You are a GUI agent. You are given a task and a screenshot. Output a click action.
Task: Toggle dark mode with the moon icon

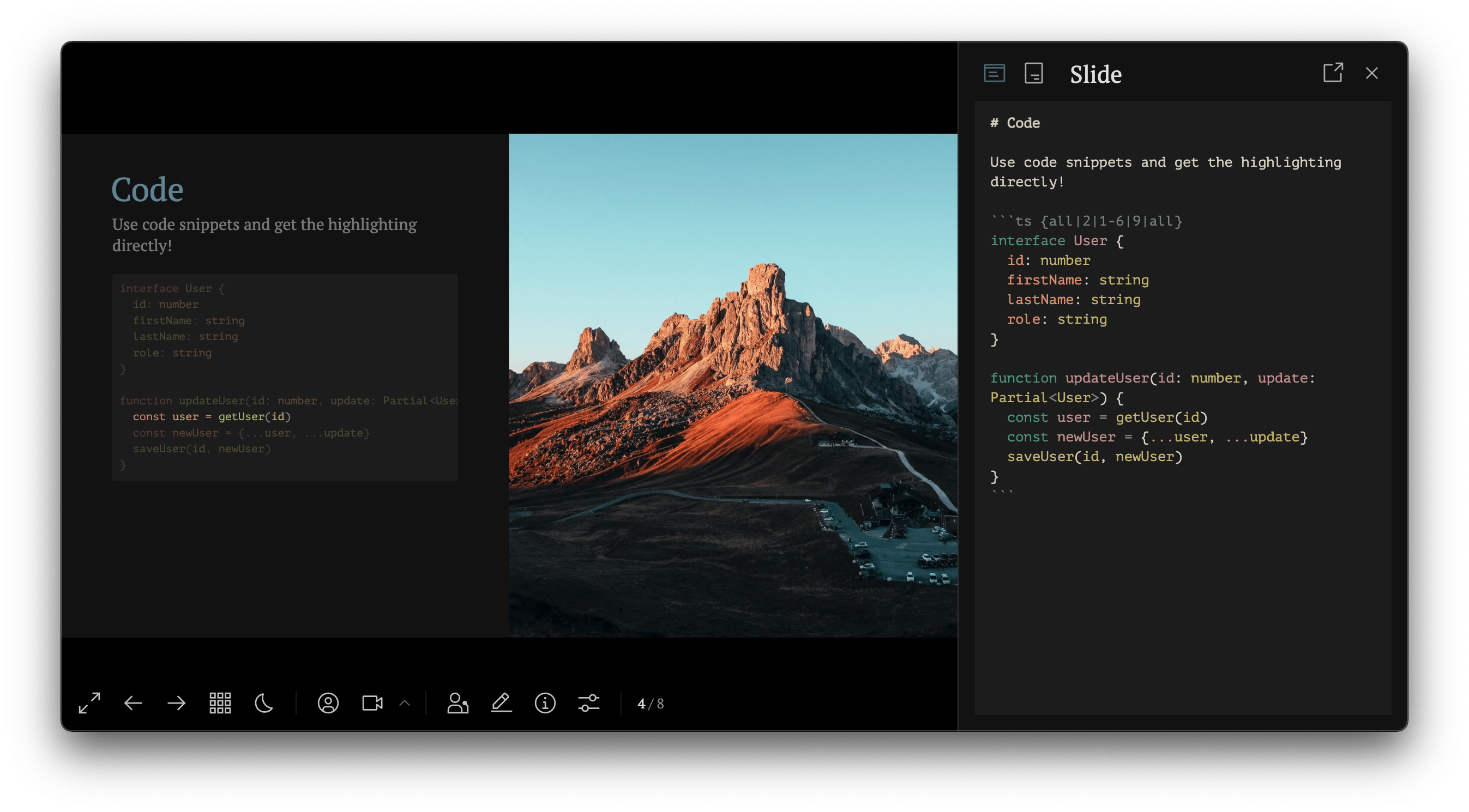coord(263,703)
